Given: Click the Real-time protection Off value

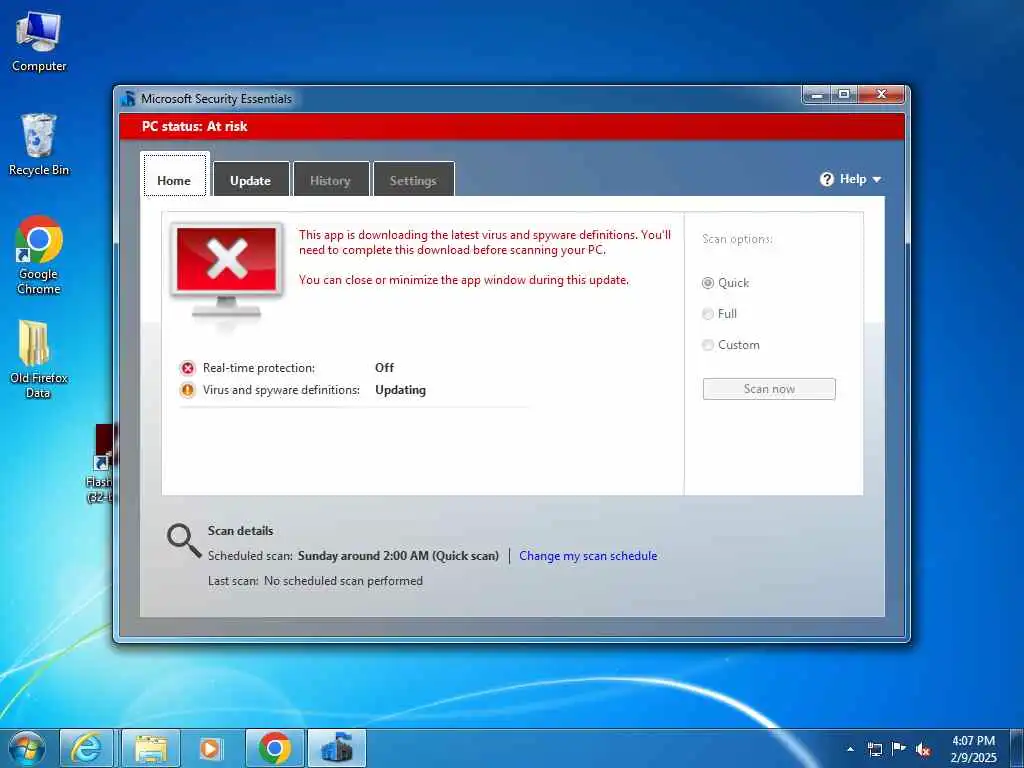Looking at the screenshot, I should click(385, 368).
